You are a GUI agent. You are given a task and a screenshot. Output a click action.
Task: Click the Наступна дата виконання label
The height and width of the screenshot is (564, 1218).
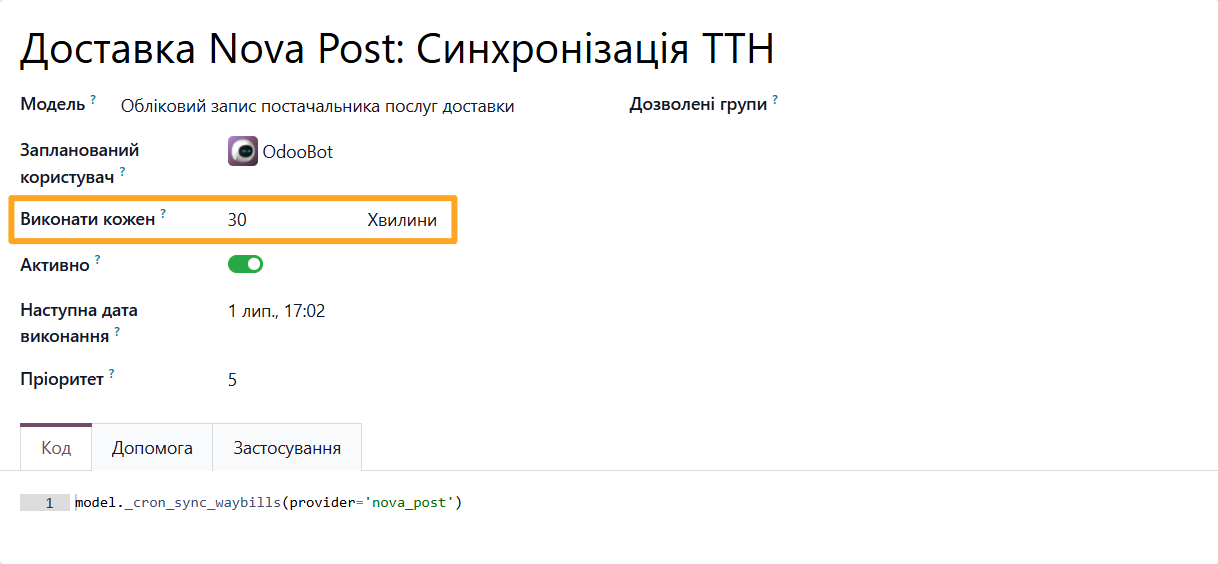coord(79,323)
